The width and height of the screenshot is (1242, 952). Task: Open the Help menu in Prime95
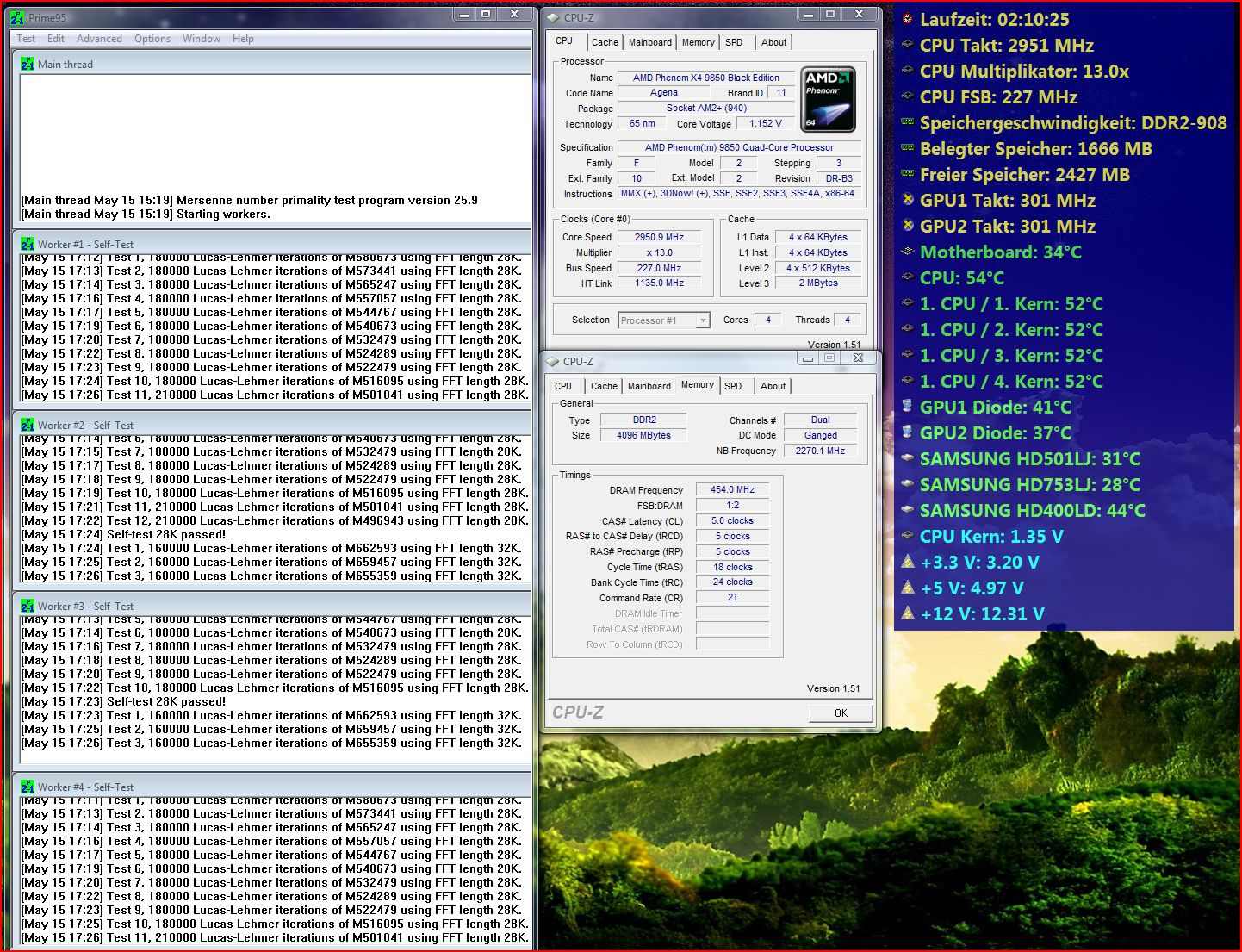point(243,39)
